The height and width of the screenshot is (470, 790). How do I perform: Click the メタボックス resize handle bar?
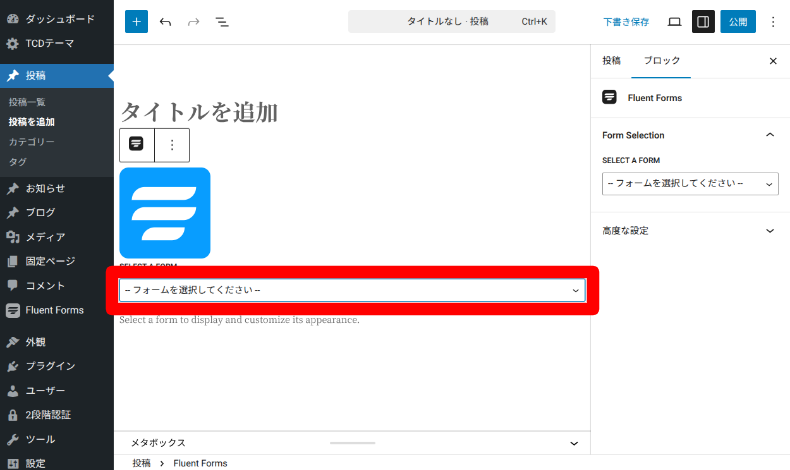(353, 443)
